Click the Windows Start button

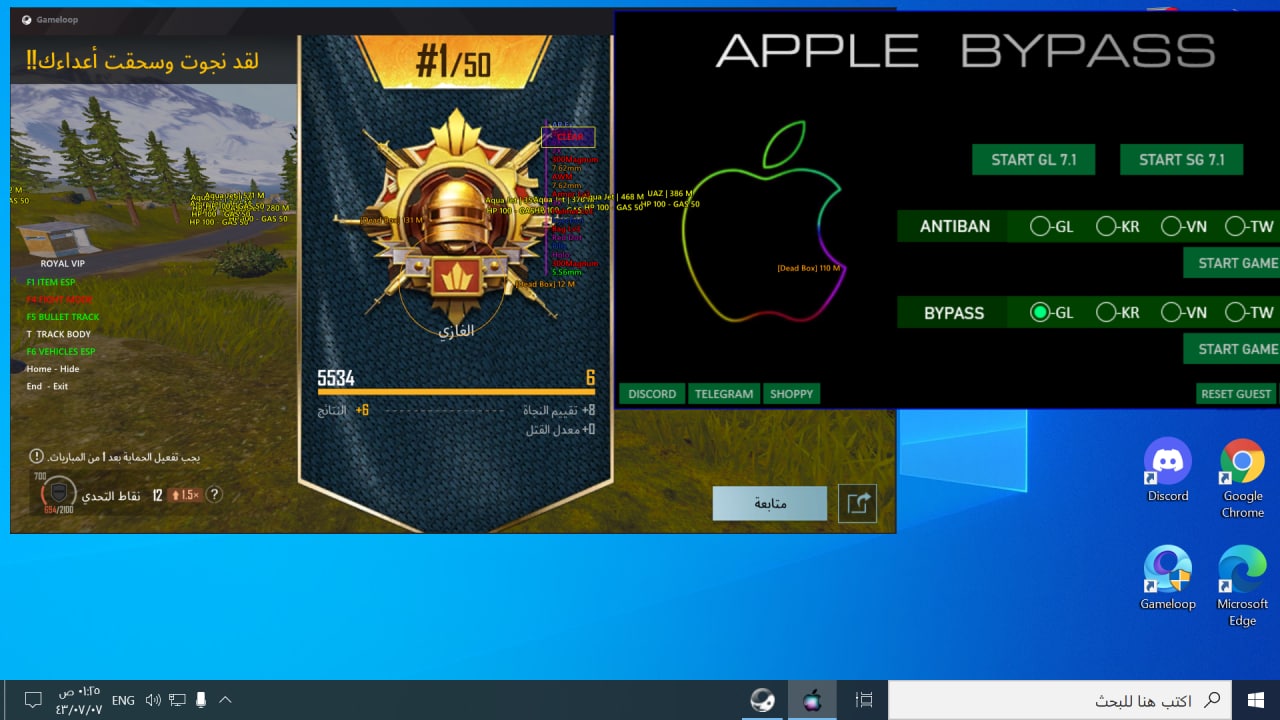tap(1256, 700)
